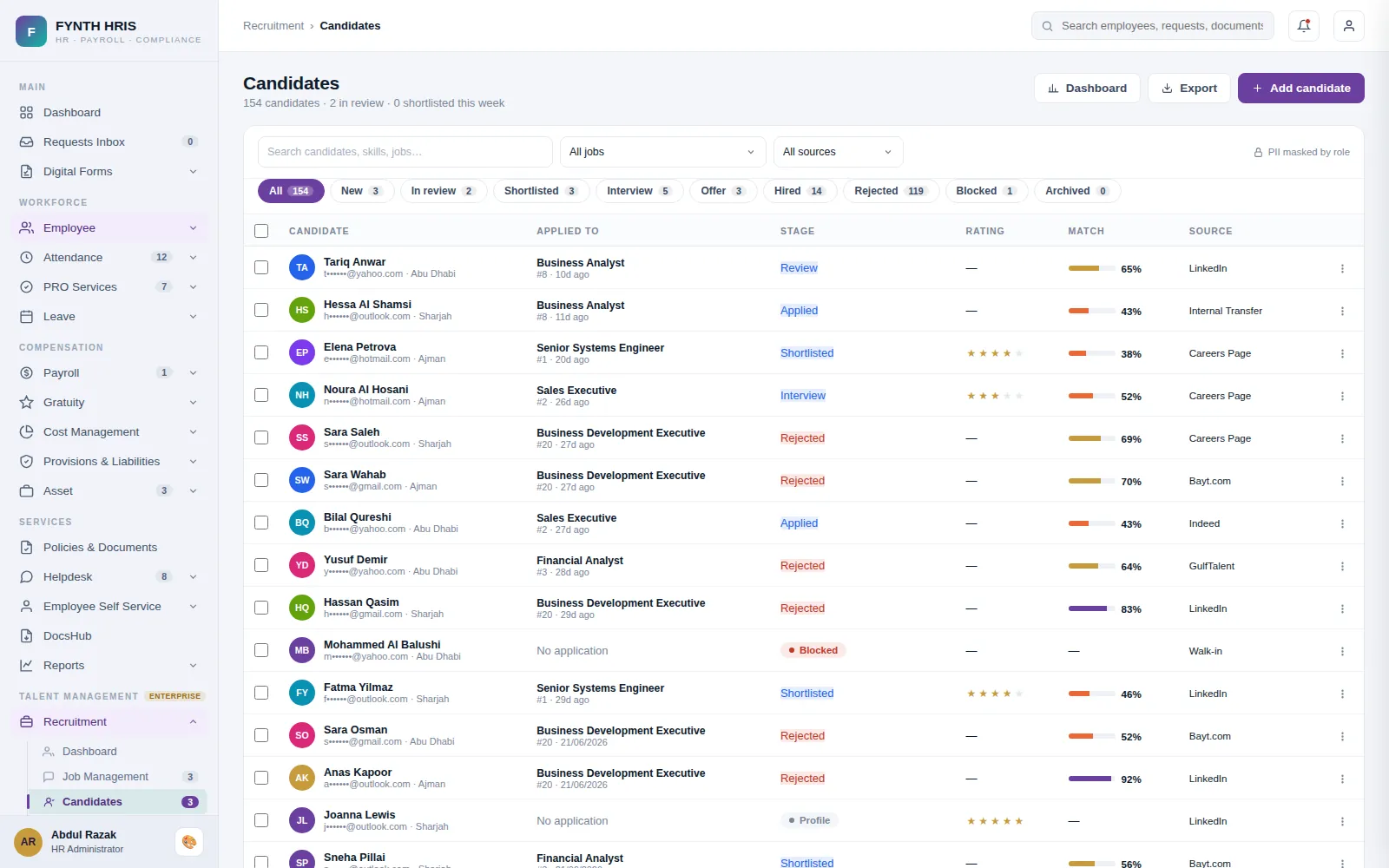Image resolution: width=1389 pixels, height=868 pixels.
Task: Toggle the select-all candidates checkbox
Action: pyautogui.click(x=261, y=231)
